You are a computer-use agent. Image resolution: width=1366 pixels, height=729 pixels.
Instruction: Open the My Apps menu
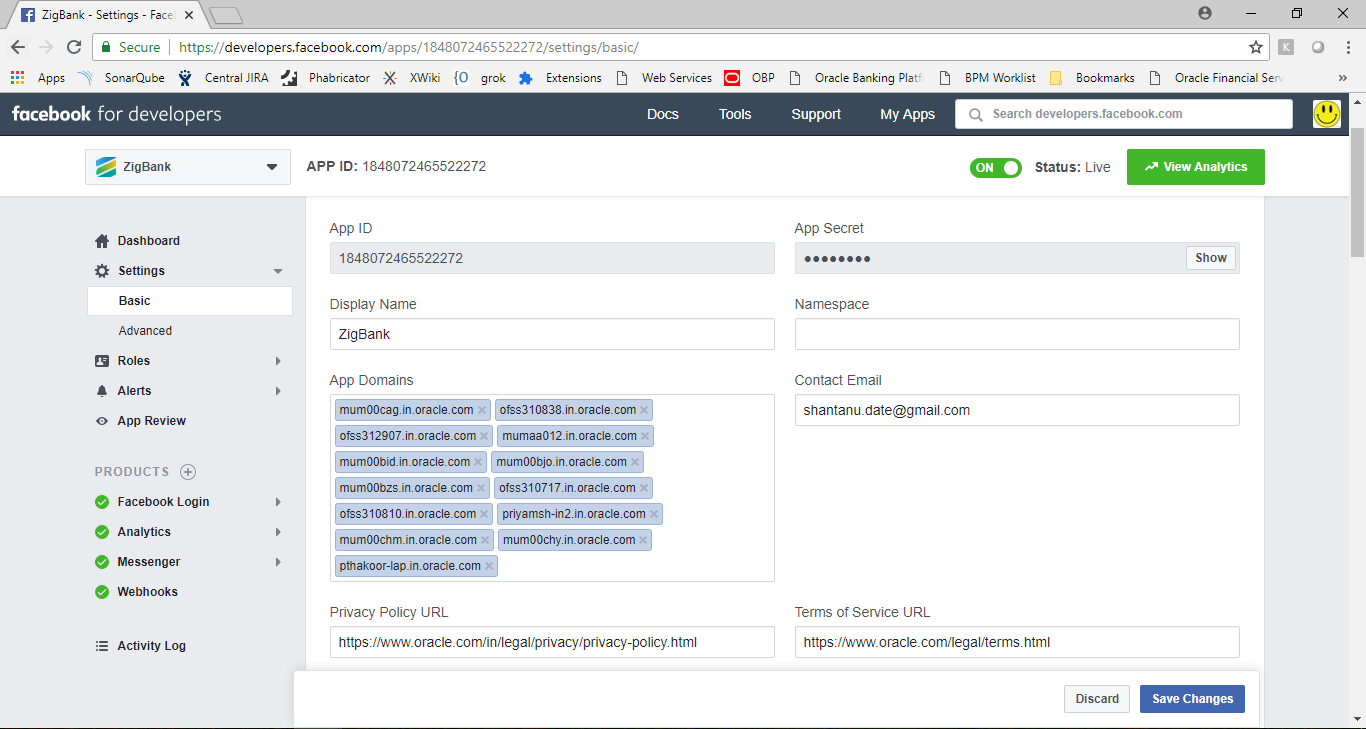[907, 114]
